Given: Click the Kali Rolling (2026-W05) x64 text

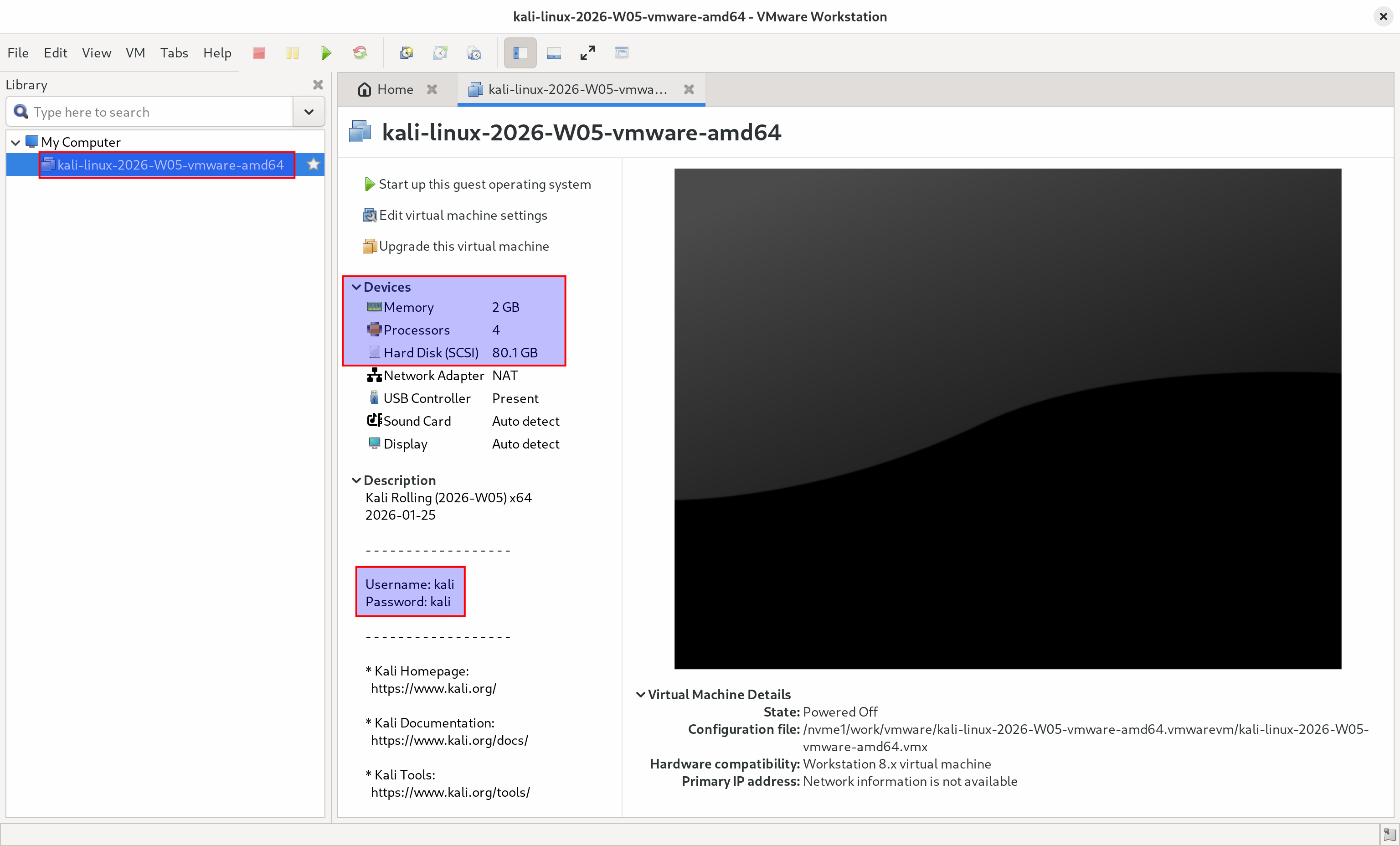Looking at the screenshot, I should tap(448, 498).
